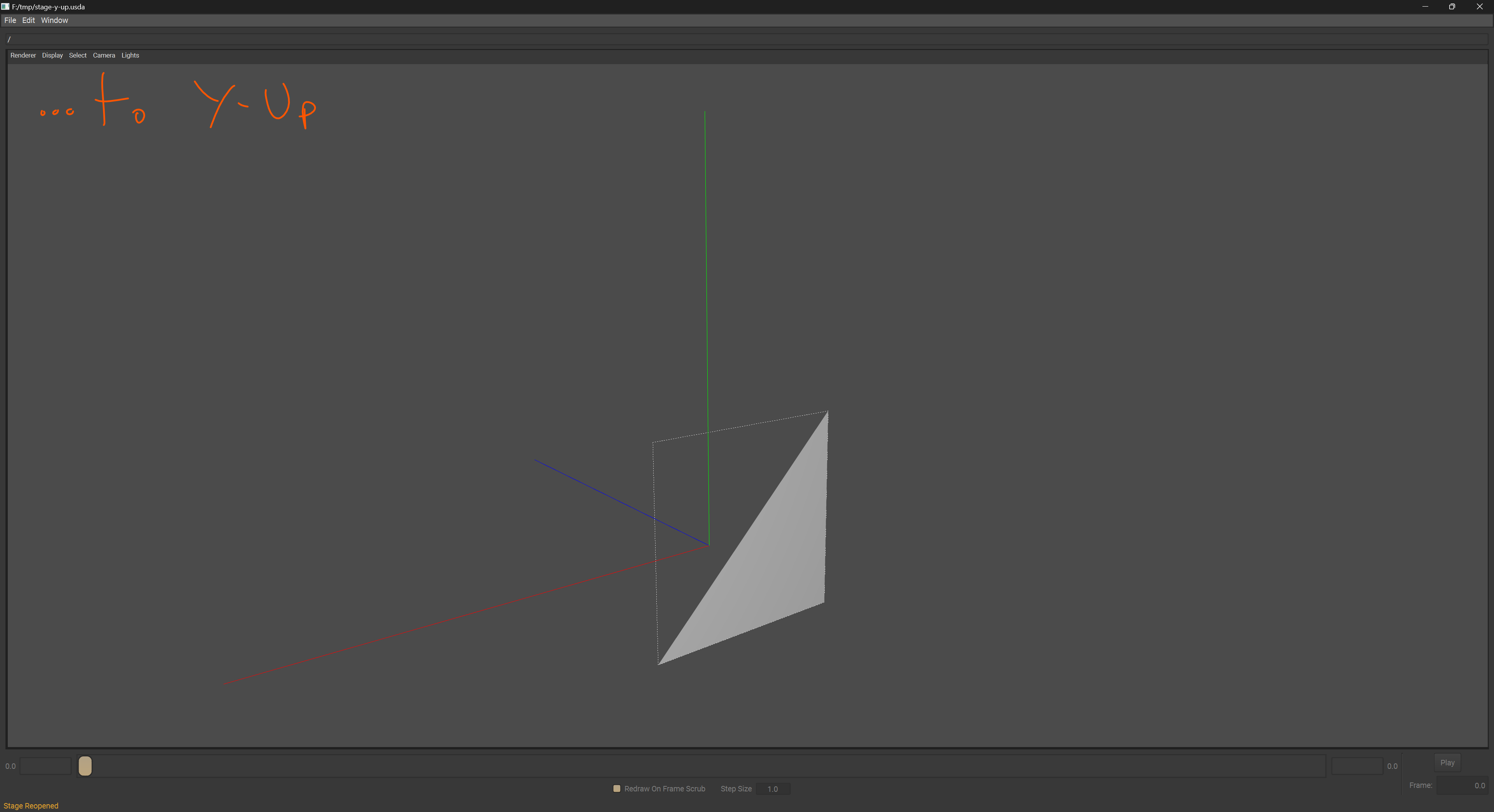
Task: Expand the Select viewport menu
Action: coord(78,56)
